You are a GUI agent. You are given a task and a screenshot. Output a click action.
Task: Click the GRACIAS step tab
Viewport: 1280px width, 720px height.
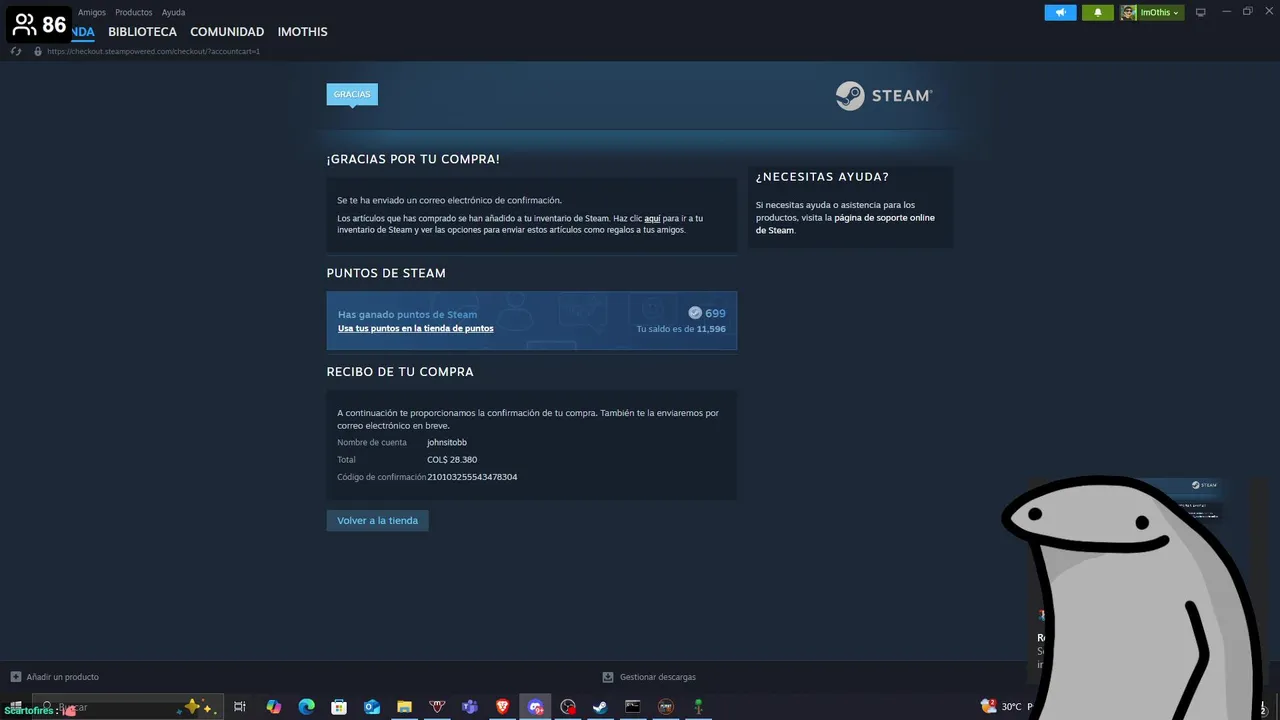352,94
